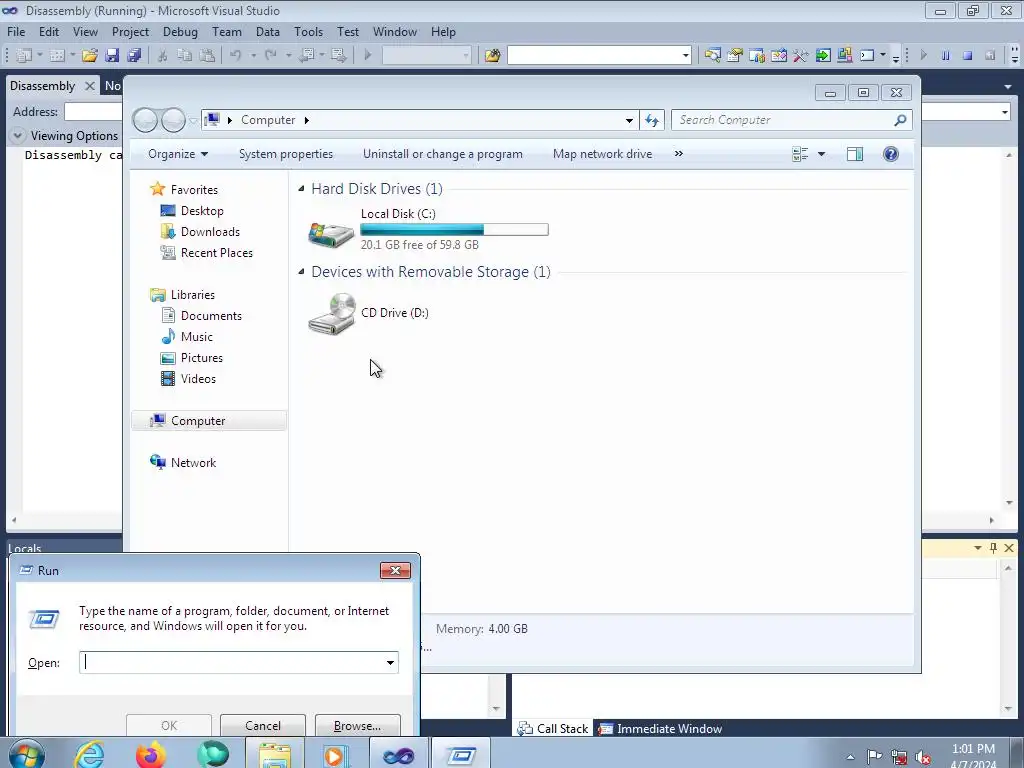Click the New Project icon
Viewport: 1024px width, 768px height.
(24, 56)
